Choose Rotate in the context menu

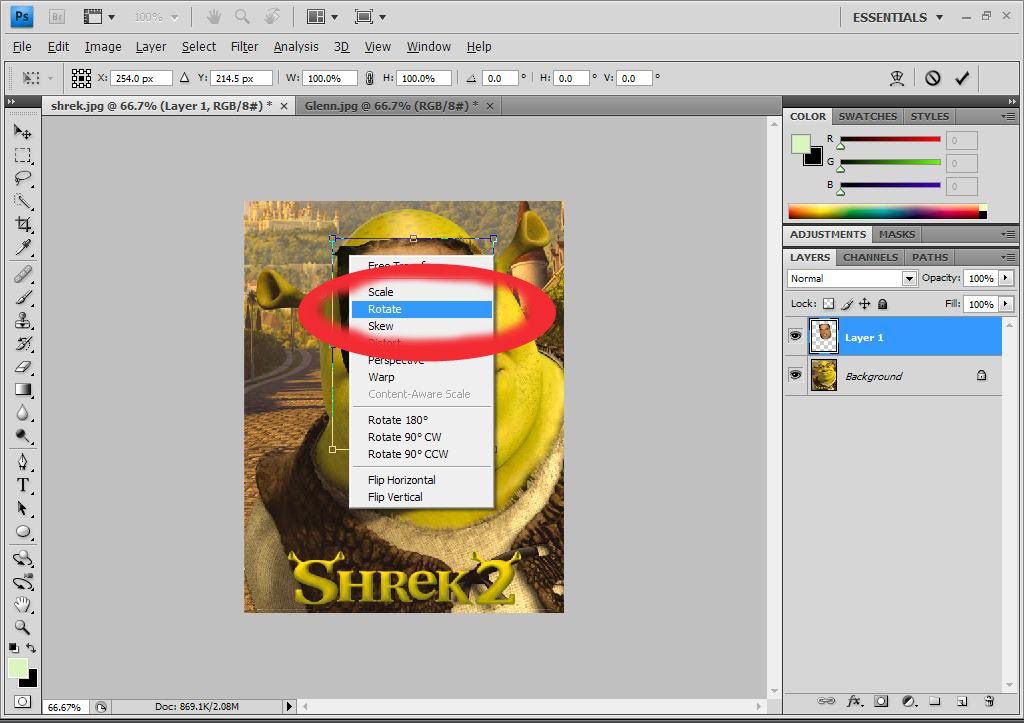422,309
